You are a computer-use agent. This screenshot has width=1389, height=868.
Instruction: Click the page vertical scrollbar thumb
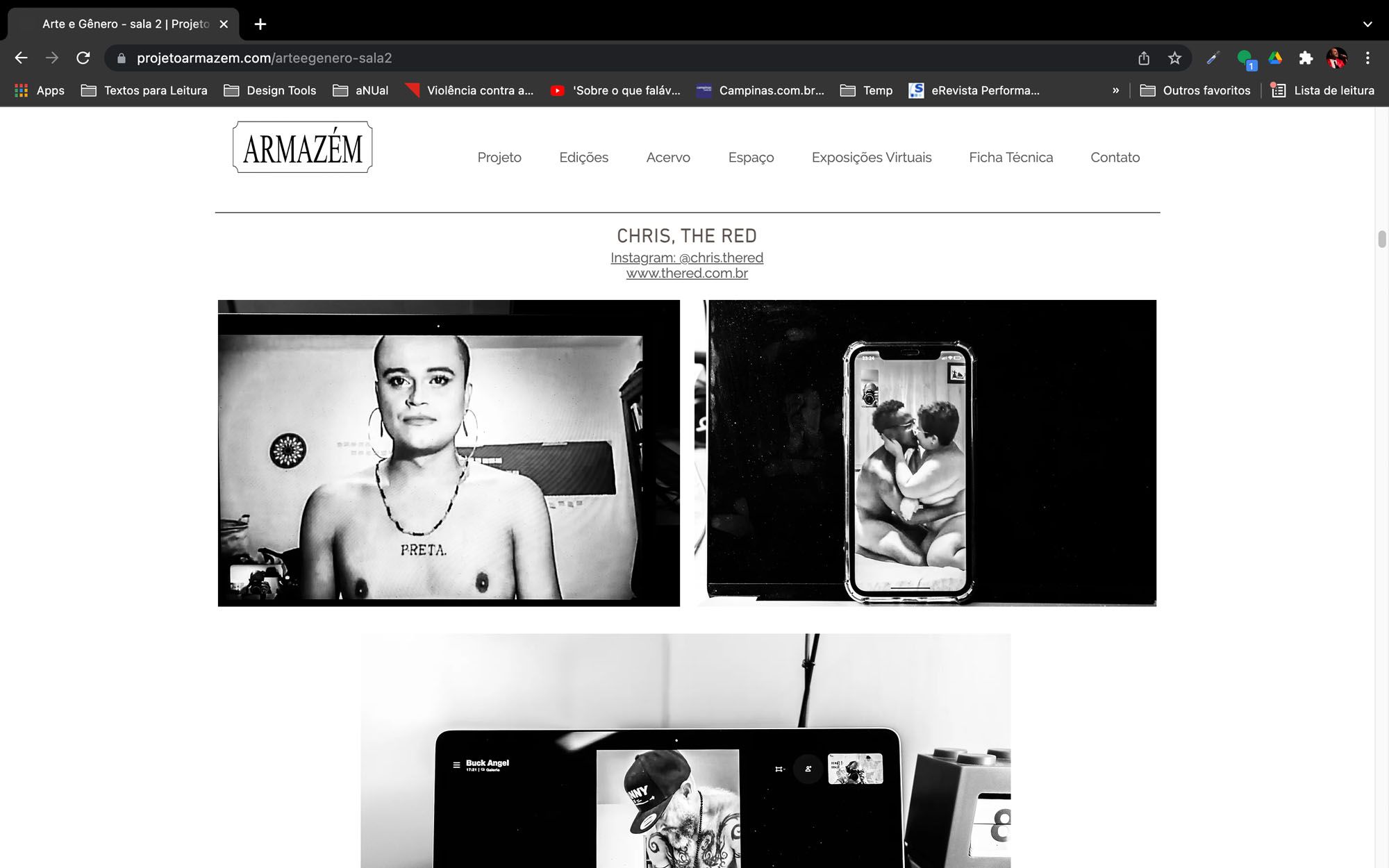click(1381, 239)
